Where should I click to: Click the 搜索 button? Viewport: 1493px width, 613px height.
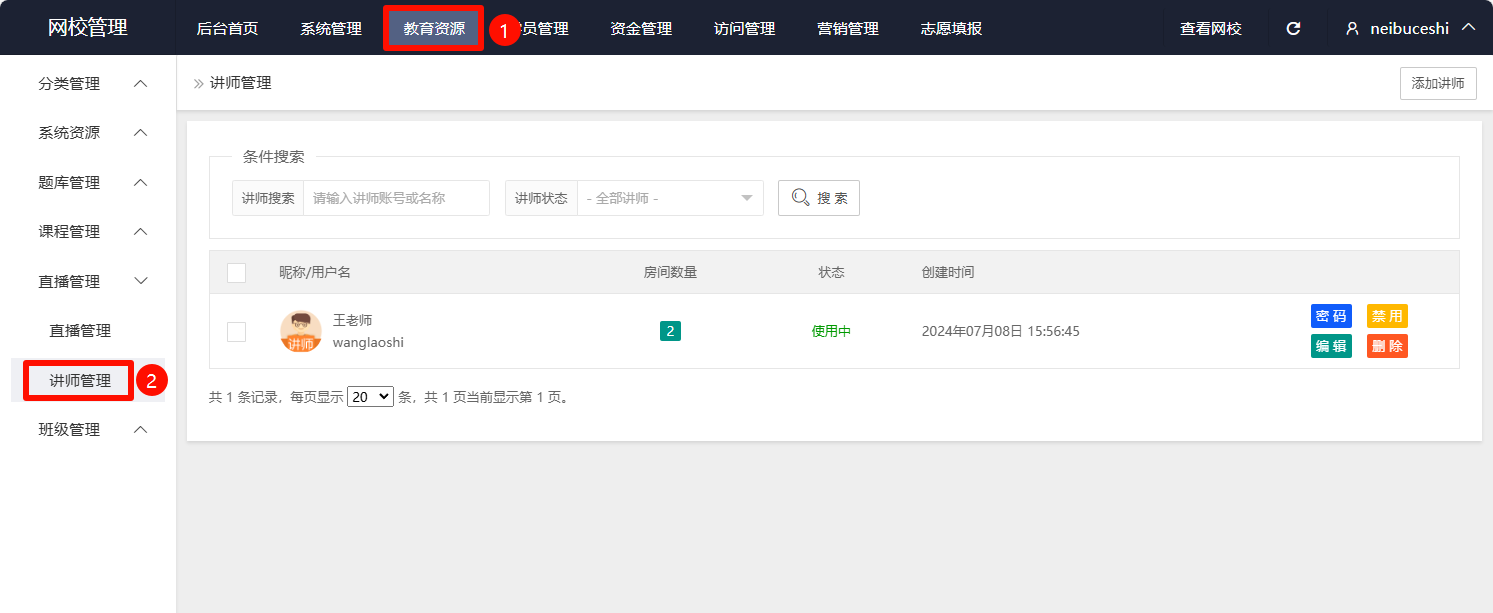click(819, 198)
